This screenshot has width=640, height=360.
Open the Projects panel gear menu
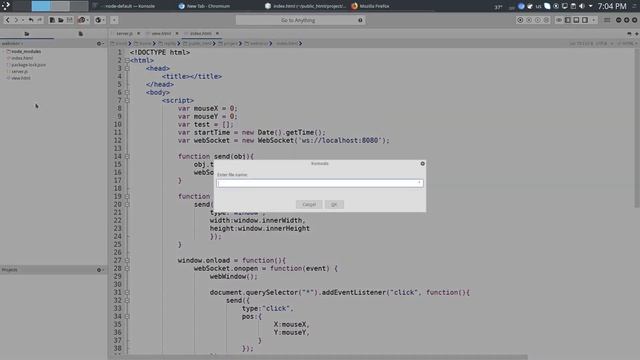tap(99, 270)
